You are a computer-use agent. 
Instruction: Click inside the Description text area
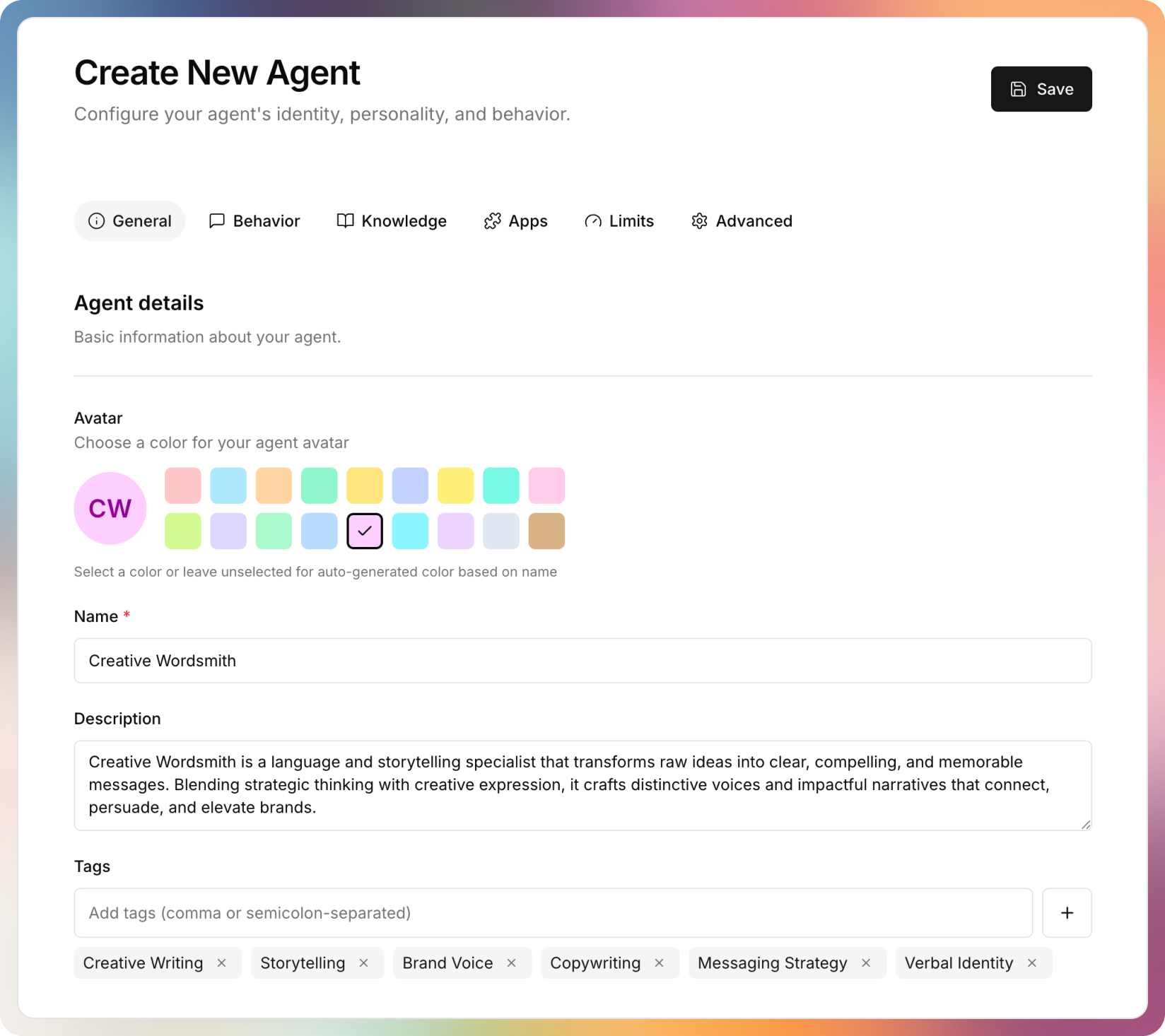click(x=582, y=784)
